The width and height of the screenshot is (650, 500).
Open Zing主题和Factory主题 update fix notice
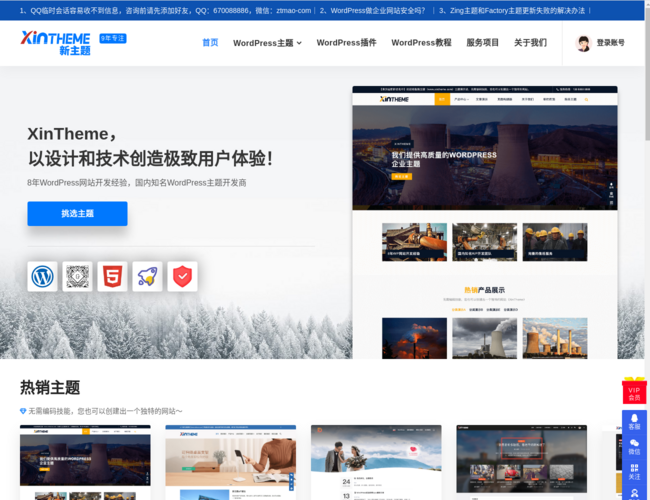512,10
